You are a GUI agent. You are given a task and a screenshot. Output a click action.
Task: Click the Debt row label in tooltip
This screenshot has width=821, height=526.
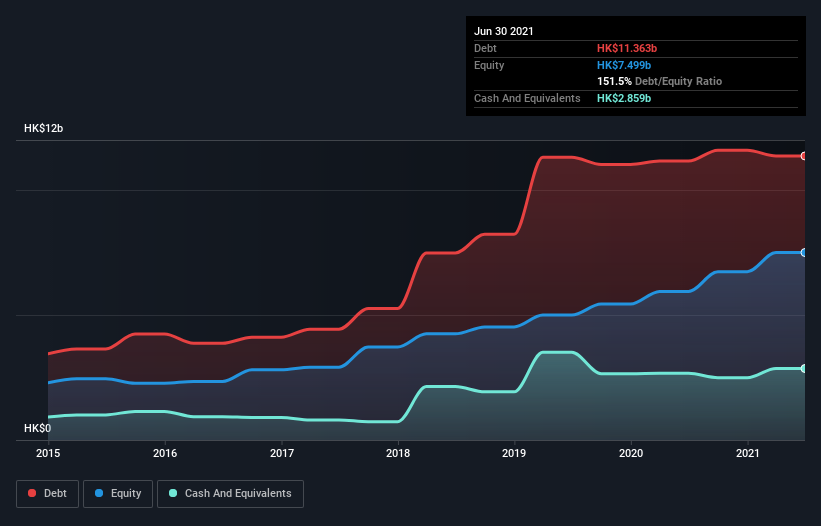(485, 48)
